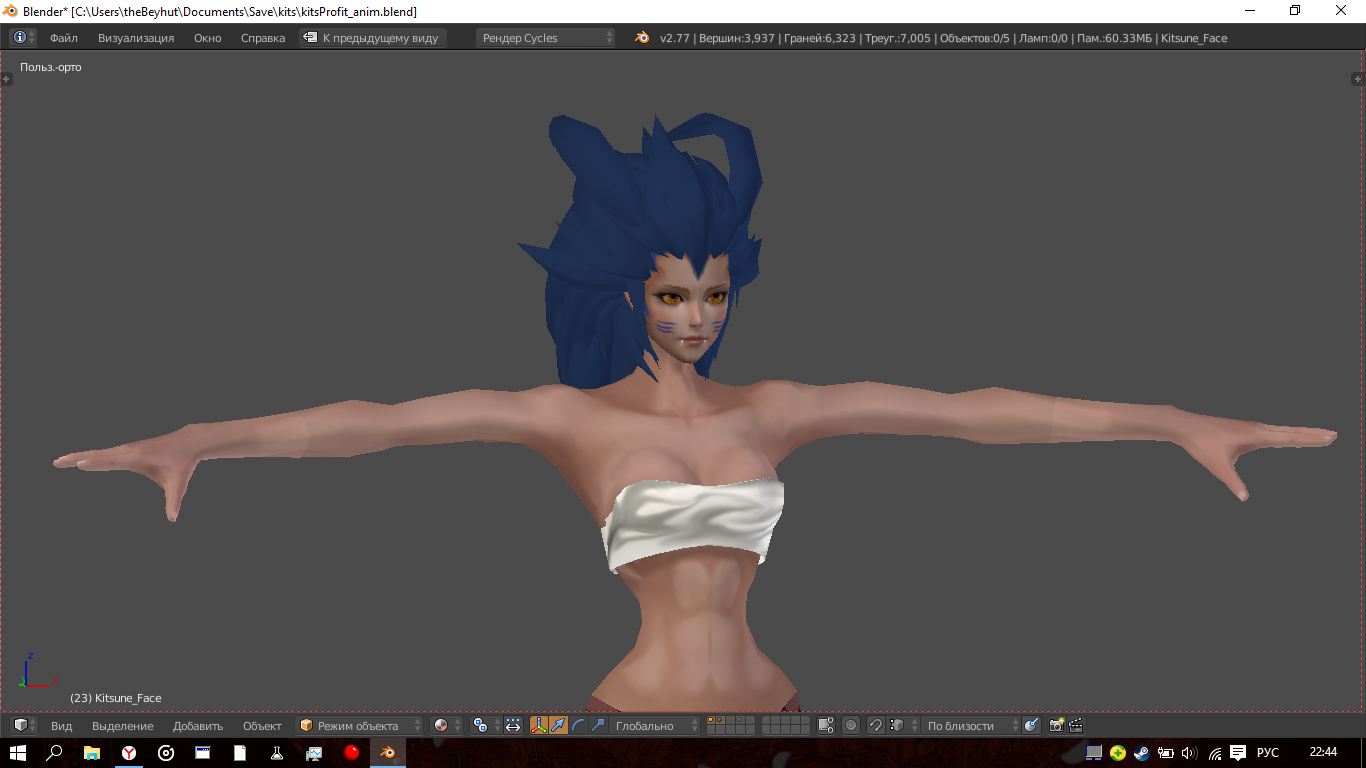This screenshot has height=768, width=1366.
Task: Open the Action Center notifications icon
Action: (x=1238, y=753)
